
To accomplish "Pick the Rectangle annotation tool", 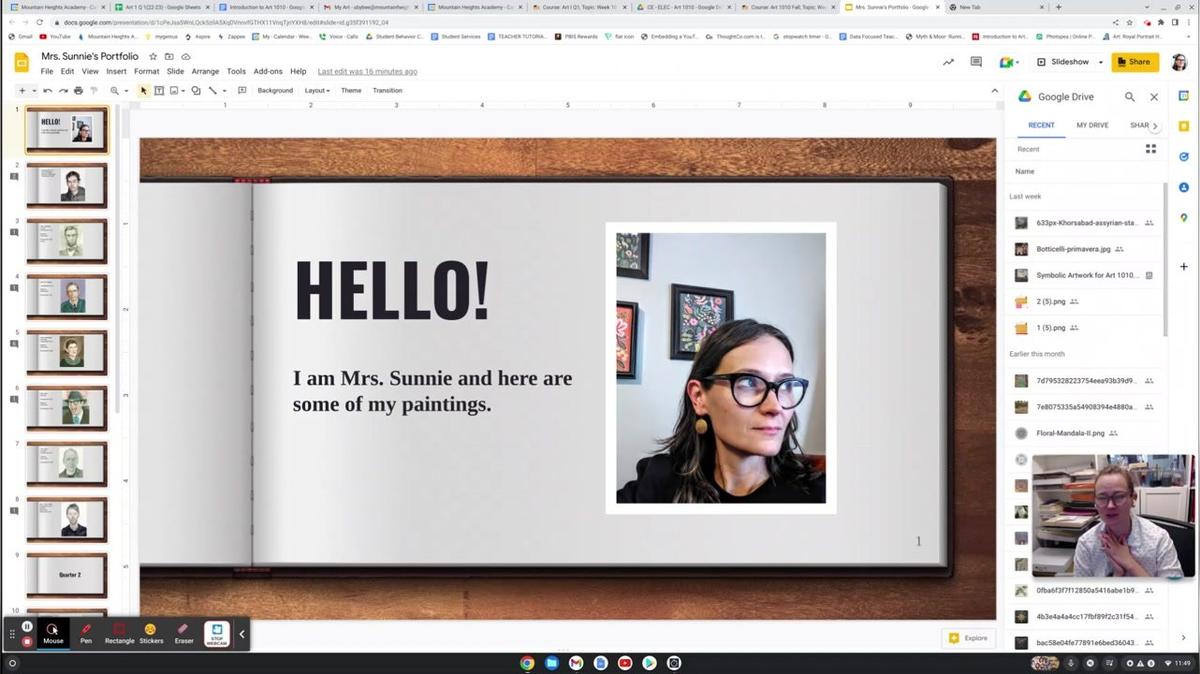I will pyautogui.click(x=119, y=633).
